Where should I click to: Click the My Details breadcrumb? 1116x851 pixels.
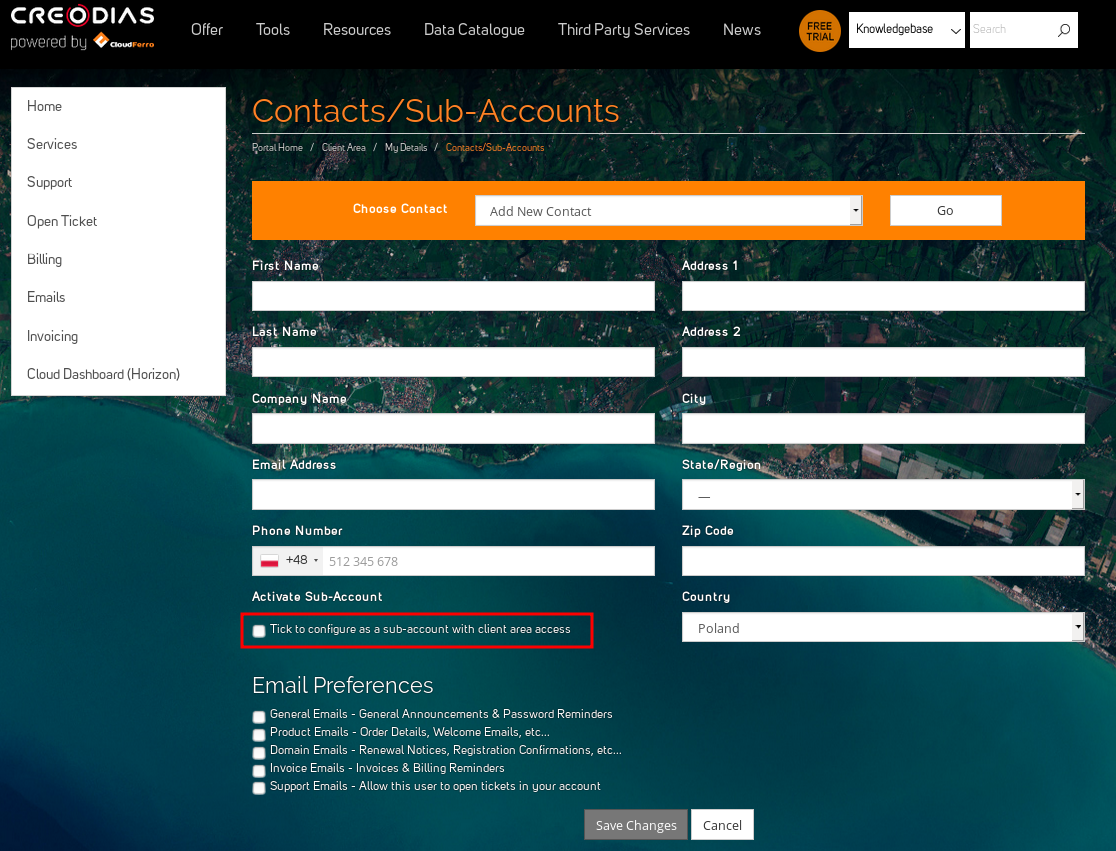tap(406, 148)
